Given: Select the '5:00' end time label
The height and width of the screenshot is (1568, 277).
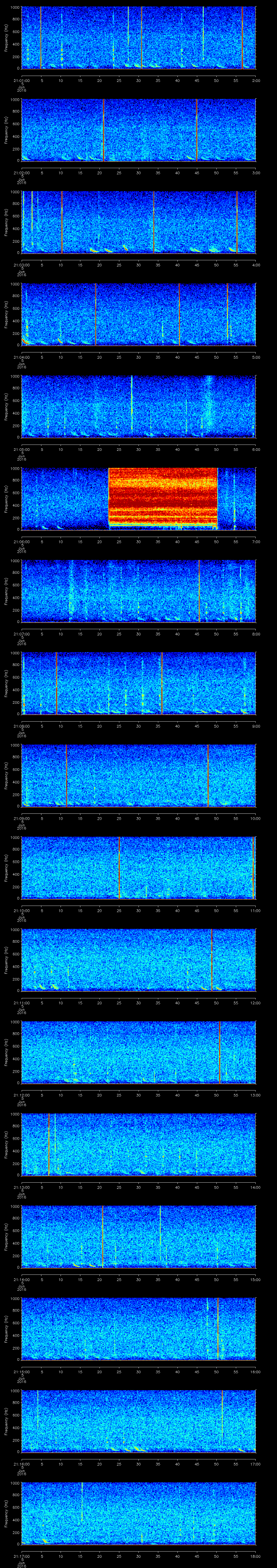Looking at the screenshot, I should (256, 357).
